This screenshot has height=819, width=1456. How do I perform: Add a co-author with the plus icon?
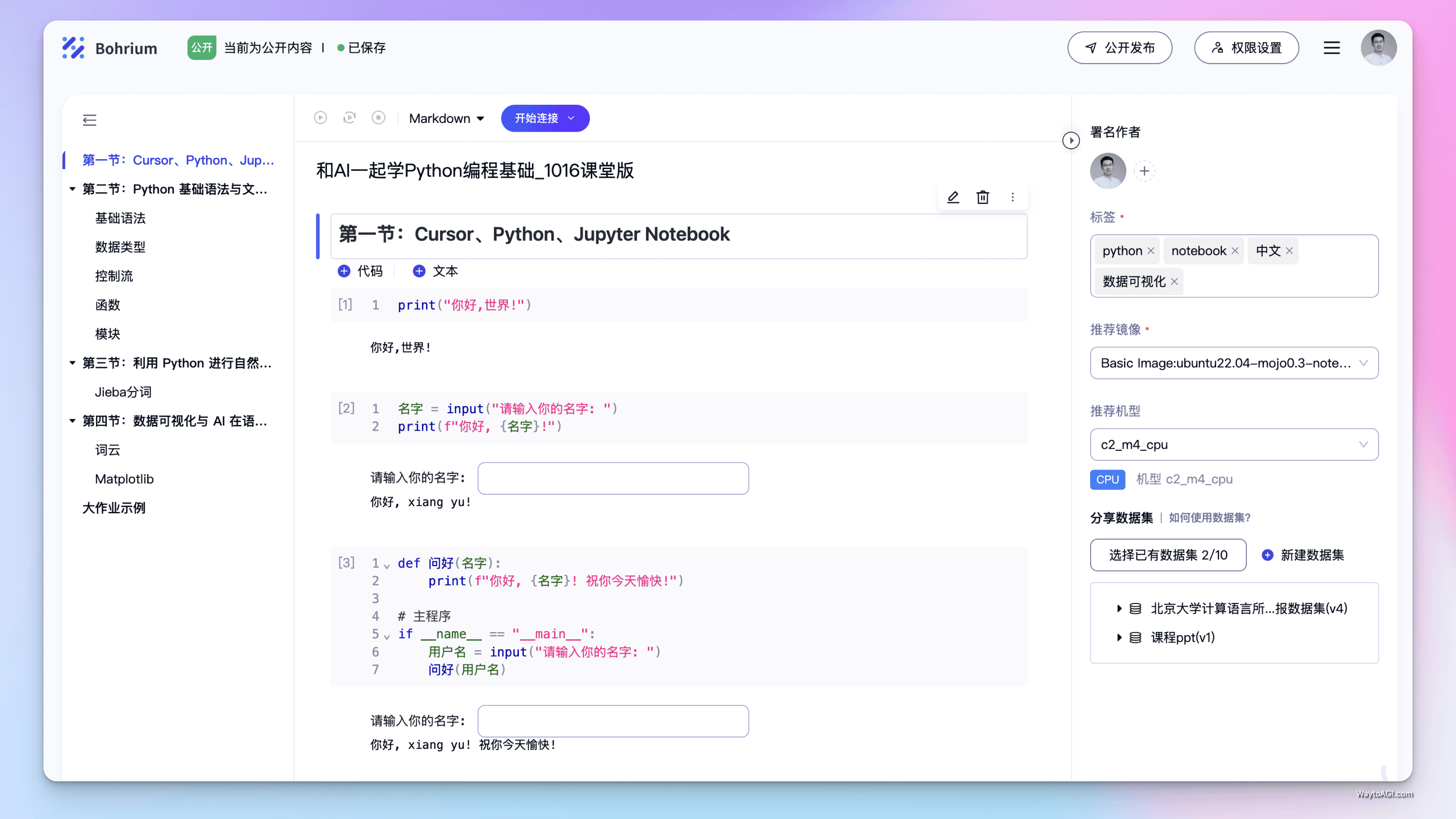tap(1144, 170)
